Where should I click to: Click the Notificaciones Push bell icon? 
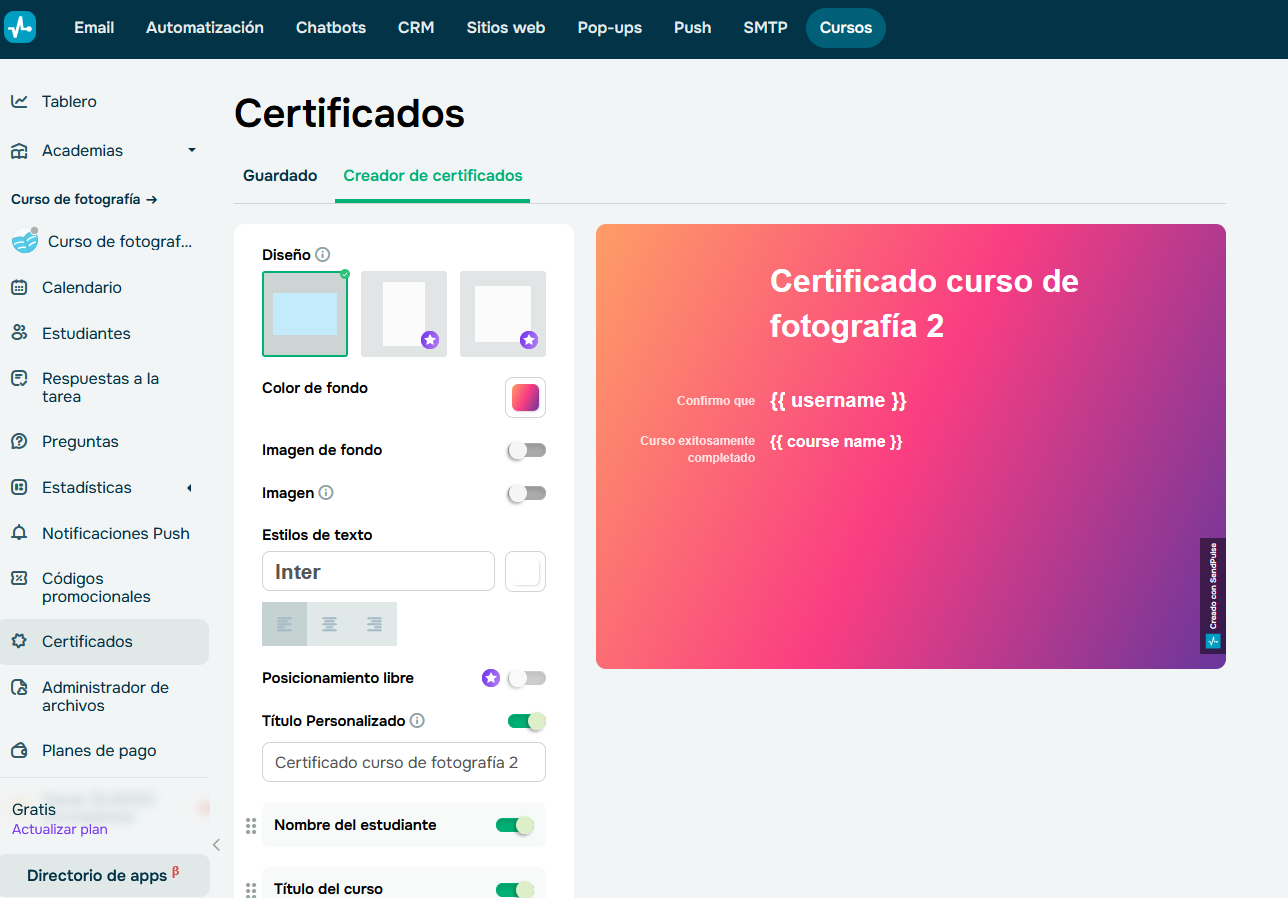(x=19, y=533)
